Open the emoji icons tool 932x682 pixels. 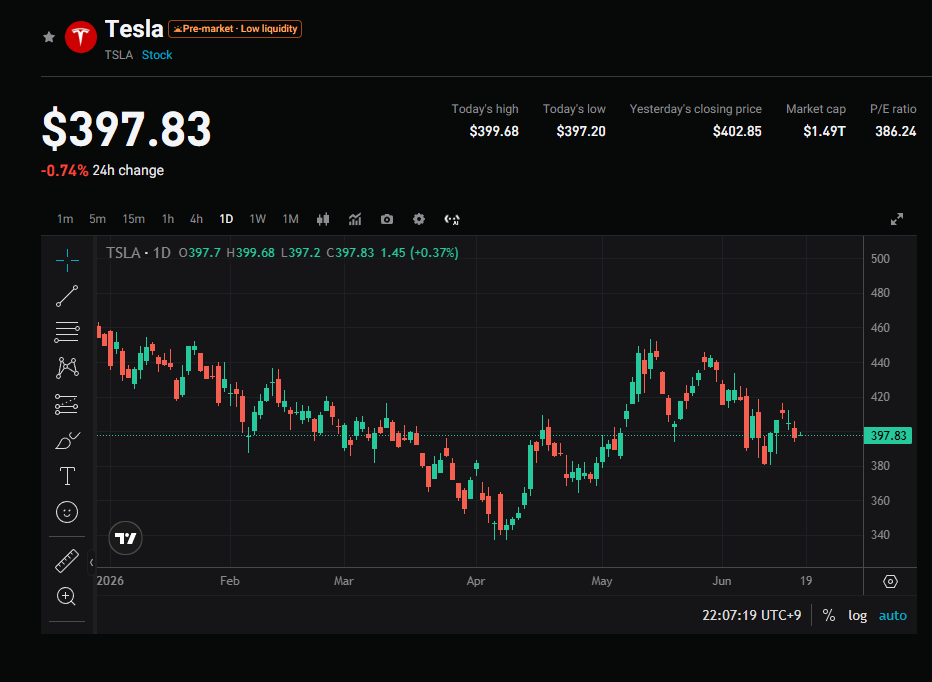pyautogui.click(x=67, y=512)
